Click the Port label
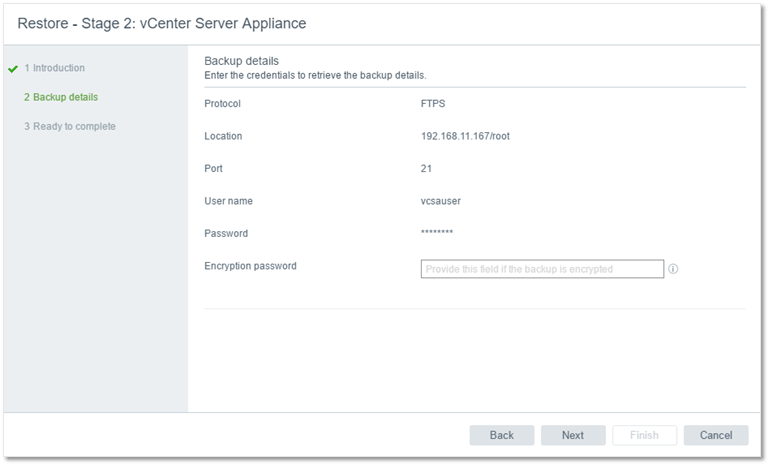 (213, 168)
